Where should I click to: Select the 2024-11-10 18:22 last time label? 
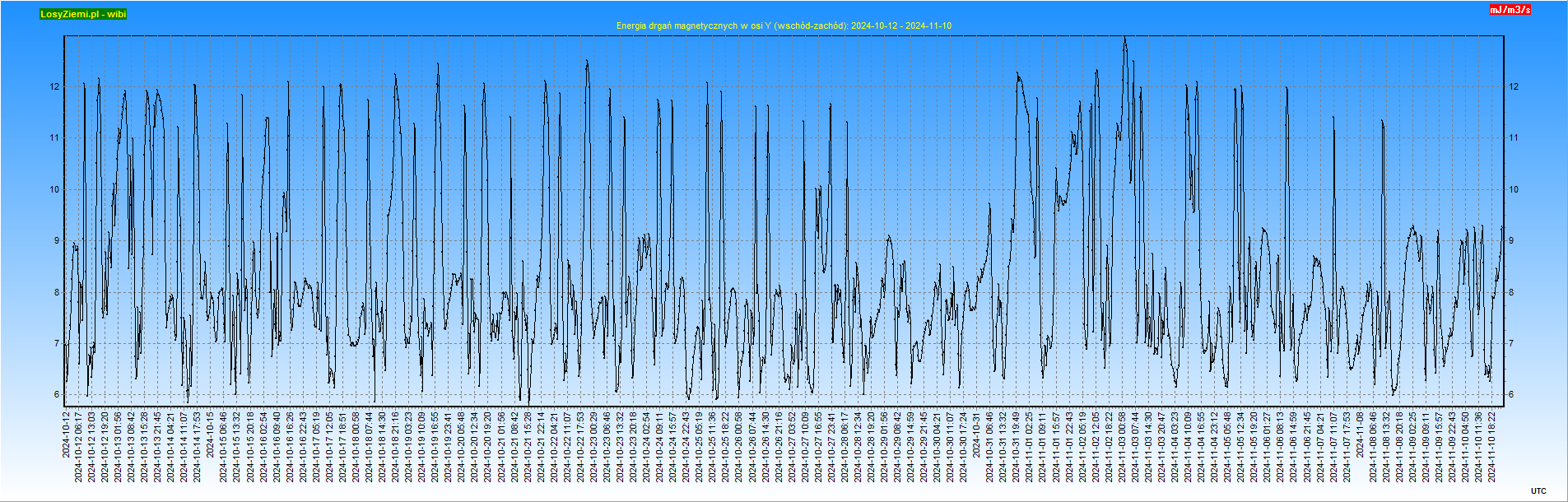point(1491,447)
